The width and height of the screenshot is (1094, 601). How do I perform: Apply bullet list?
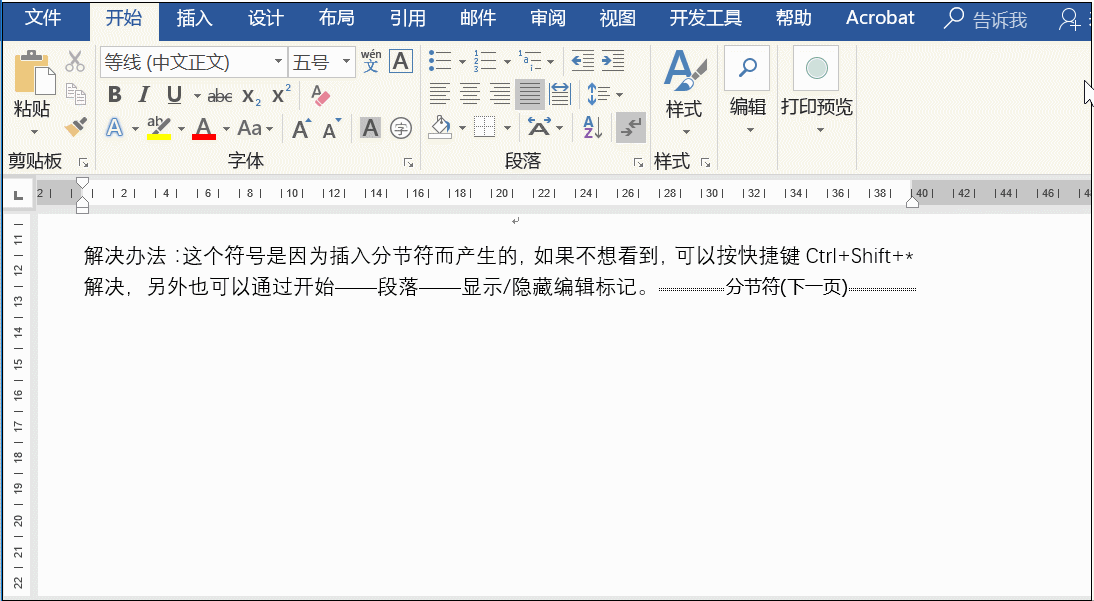(x=440, y=61)
